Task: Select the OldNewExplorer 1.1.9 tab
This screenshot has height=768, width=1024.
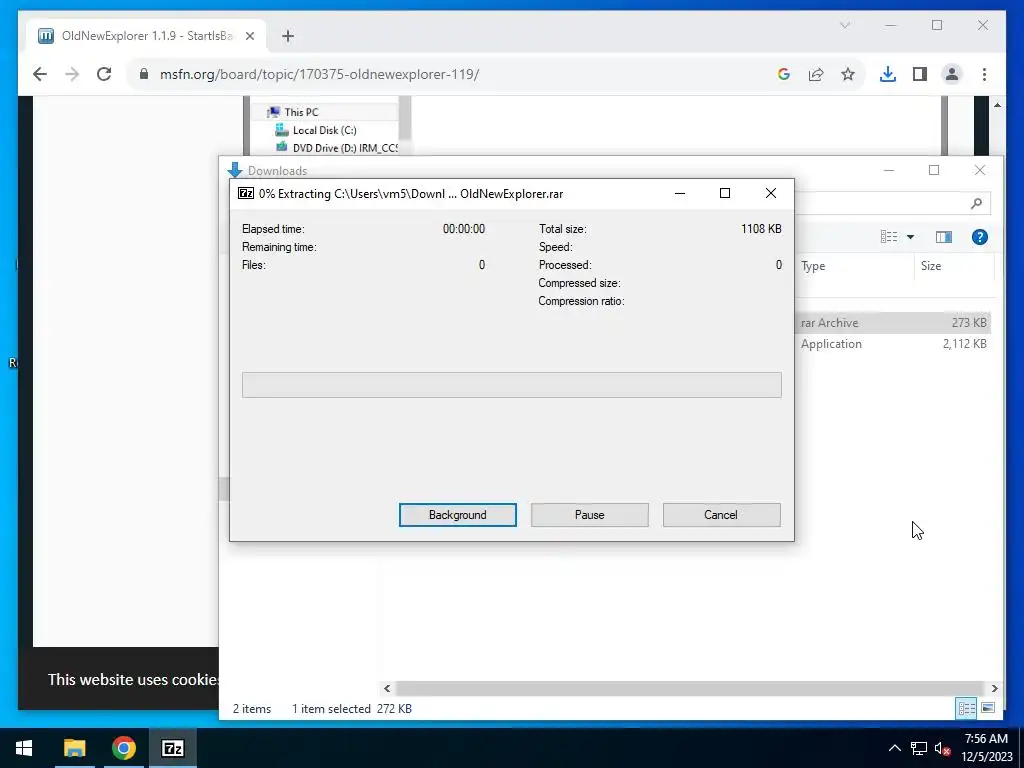Action: pyautogui.click(x=146, y=36)
